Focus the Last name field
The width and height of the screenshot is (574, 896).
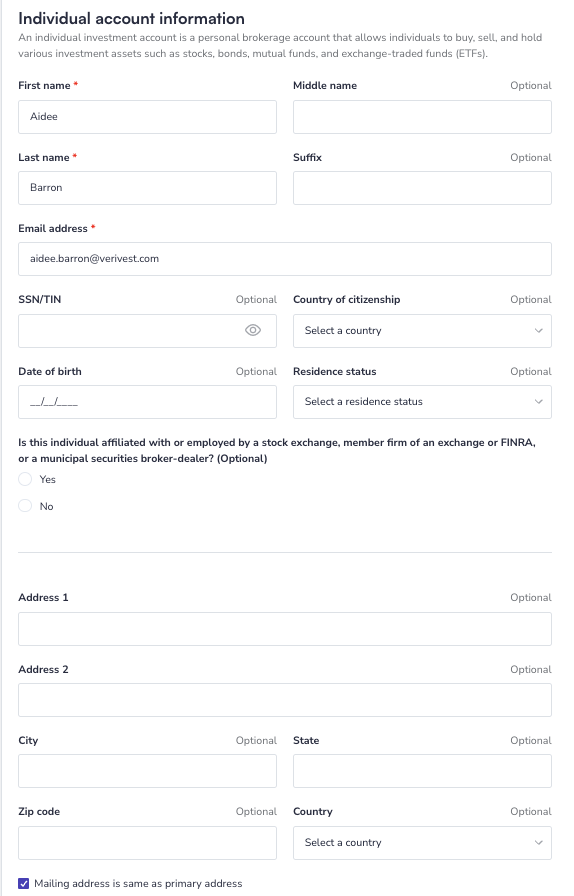pos(148,188)
